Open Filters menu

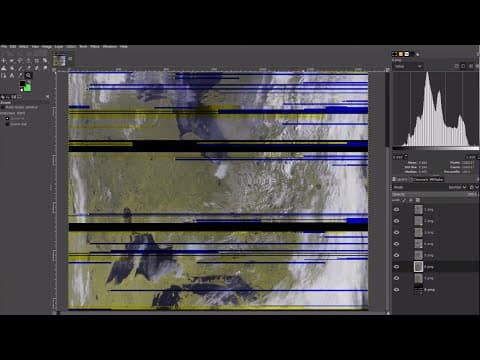(x=95, y=46)
